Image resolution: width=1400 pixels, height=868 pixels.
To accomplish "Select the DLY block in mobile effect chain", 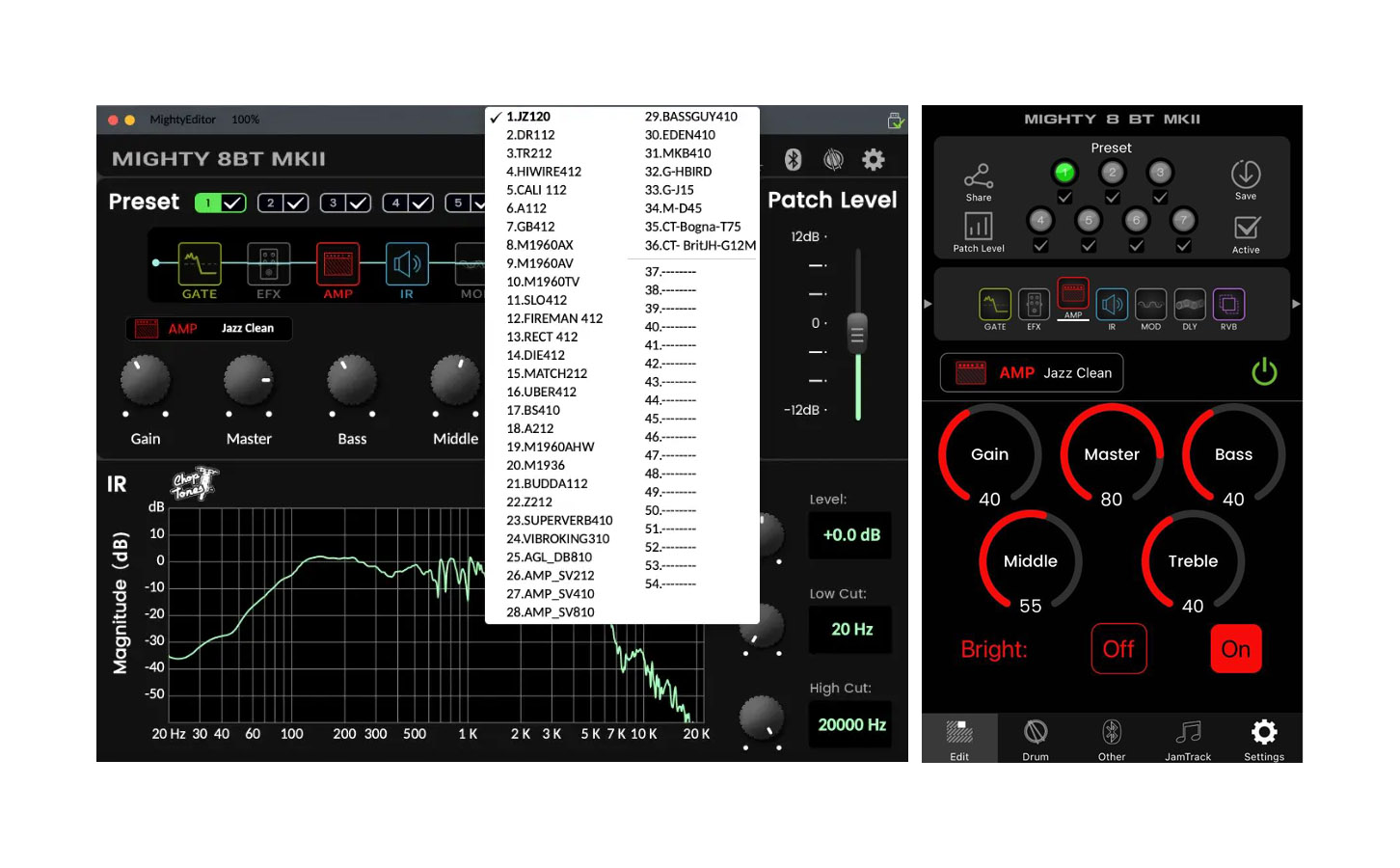I will click(x=1190, y=305).
